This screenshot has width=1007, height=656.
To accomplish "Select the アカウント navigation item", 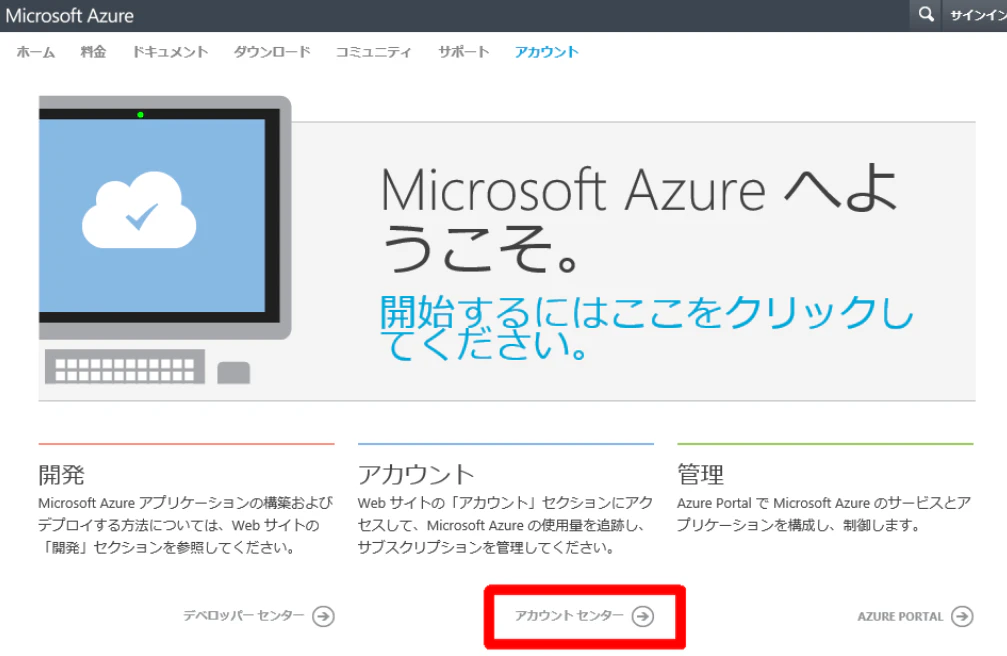I will 547,52.
